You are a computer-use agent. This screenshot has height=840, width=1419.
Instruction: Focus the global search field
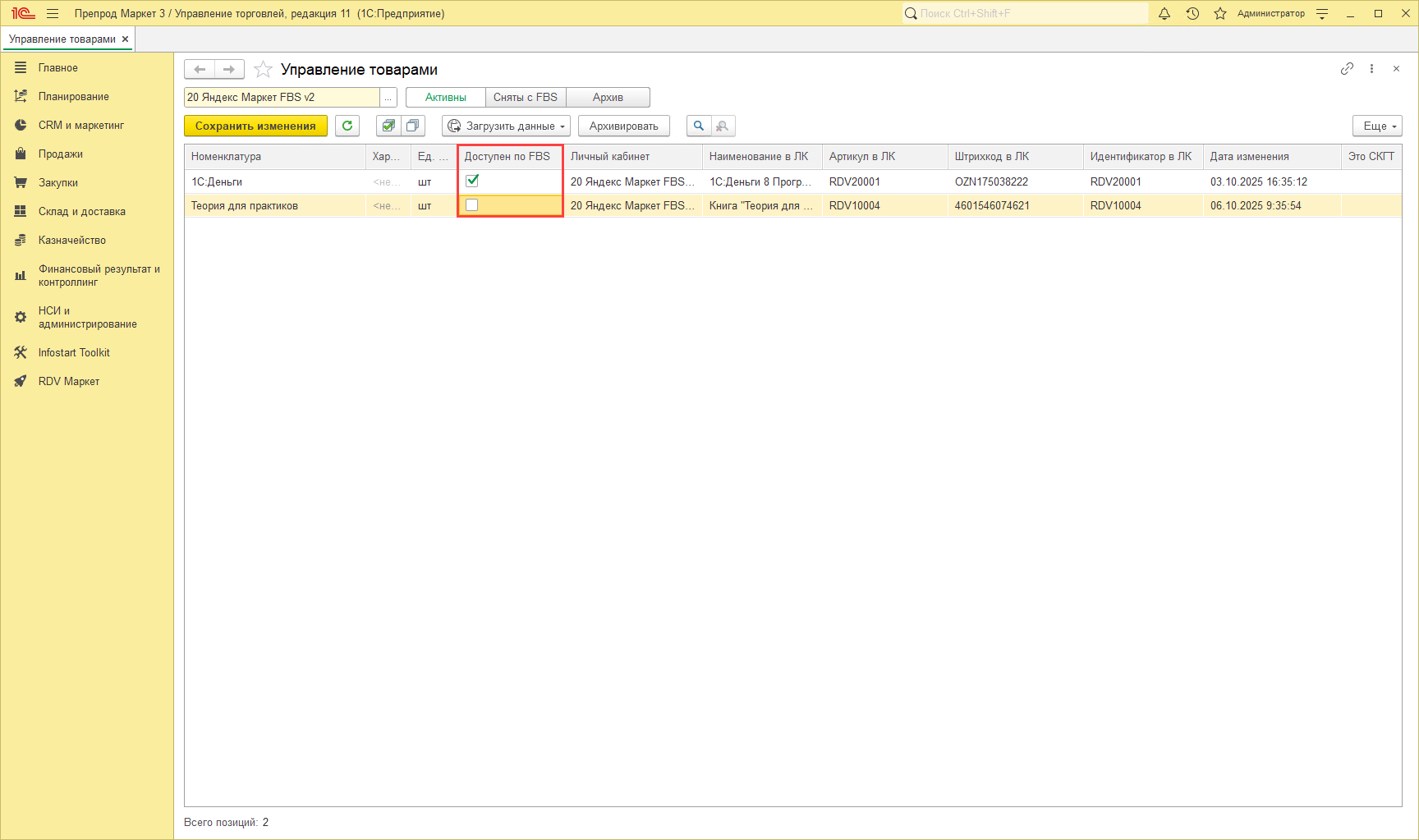coord(1026,13)
